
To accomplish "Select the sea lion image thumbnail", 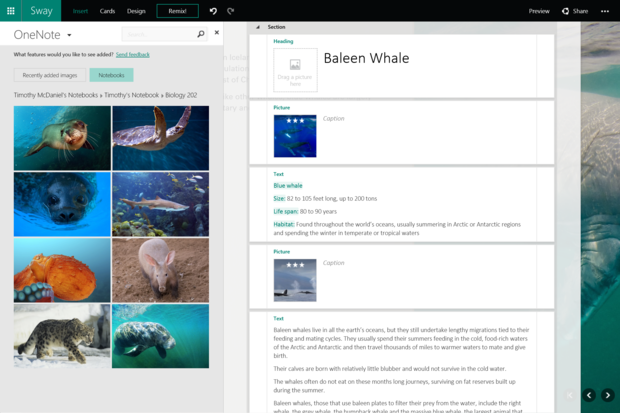I will [x=62, y=138].
